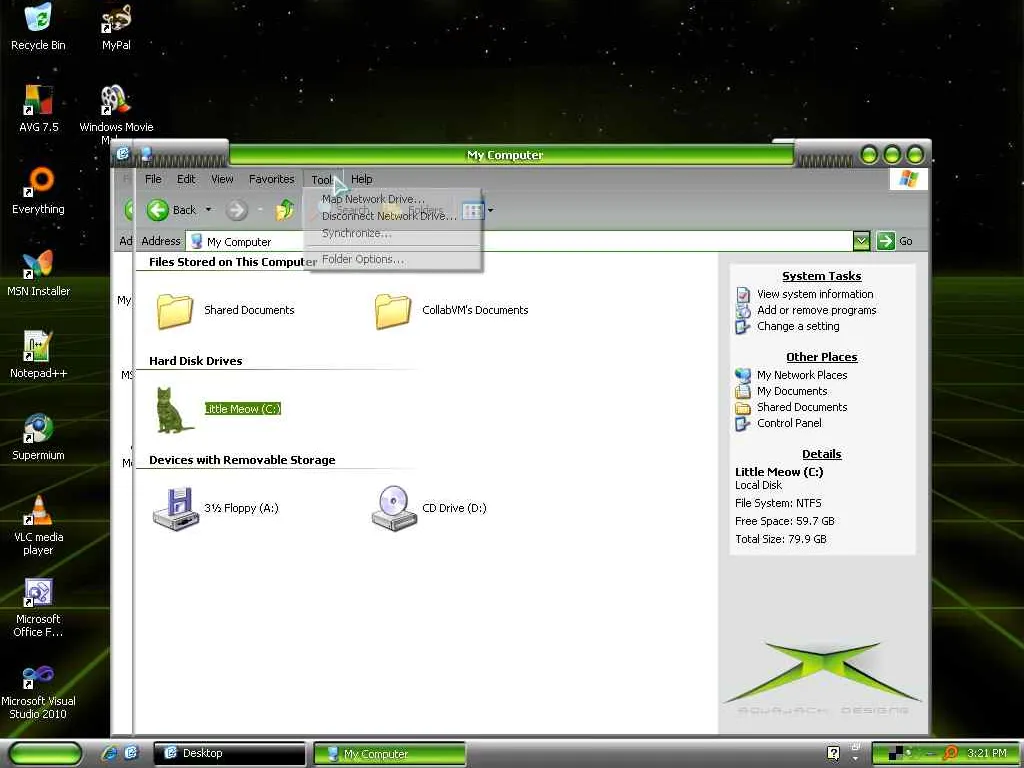Collapse the System Tasks panel header
1024x768 pixels.
point(822,276)
